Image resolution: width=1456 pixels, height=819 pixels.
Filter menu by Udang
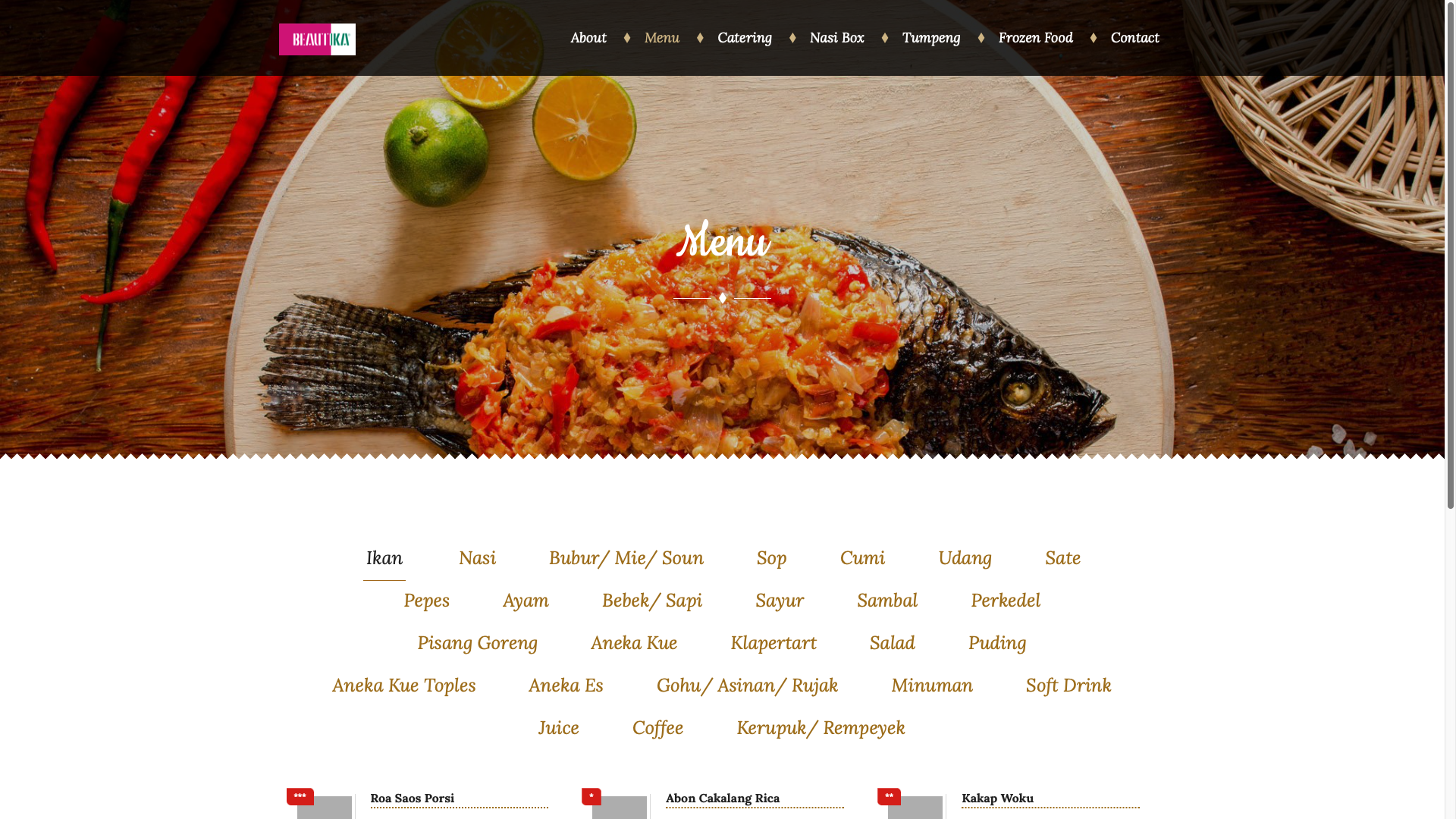965,558
